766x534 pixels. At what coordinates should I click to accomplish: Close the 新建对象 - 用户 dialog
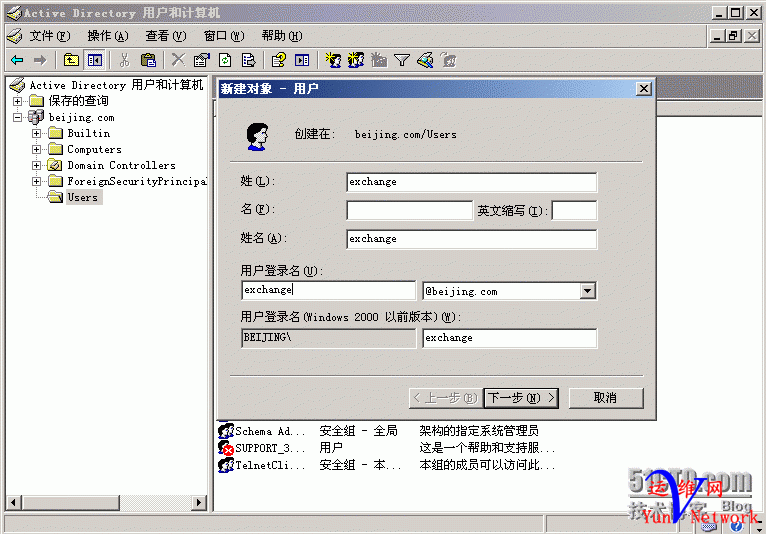(644, 89)
